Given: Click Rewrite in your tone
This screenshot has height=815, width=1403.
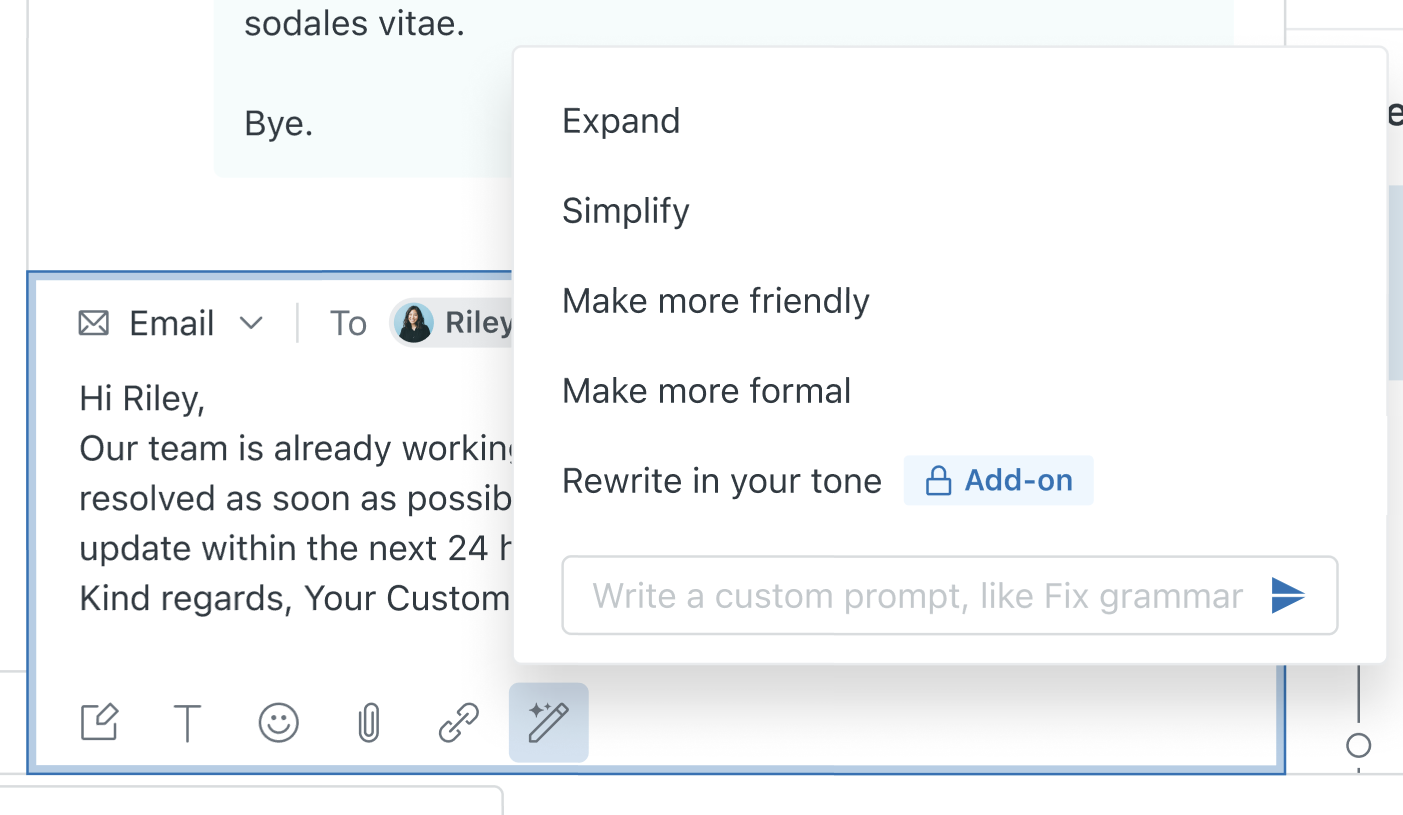Looking at the screenshot, I should (x=722, y=481).
